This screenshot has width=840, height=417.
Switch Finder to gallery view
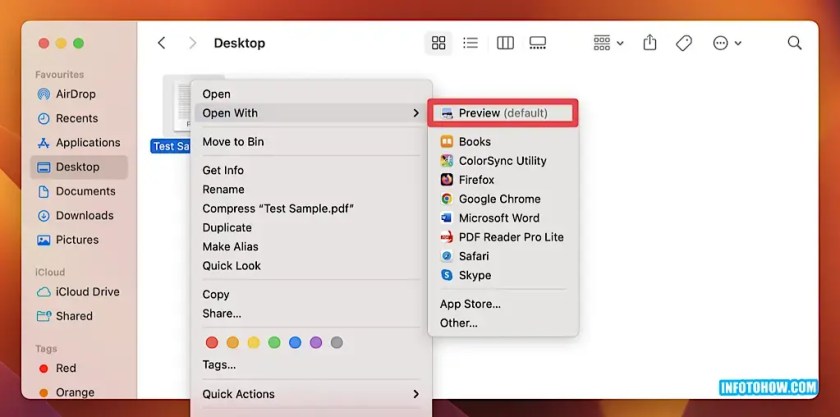(537, 43)
